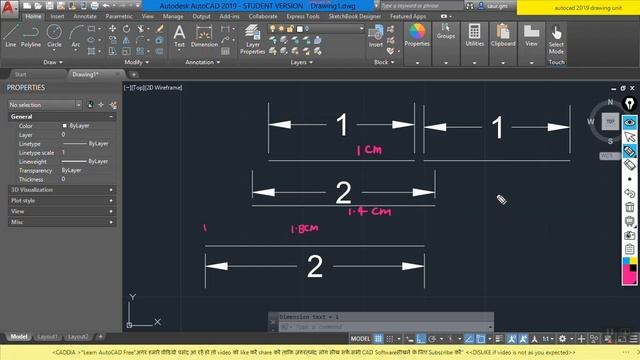Expand the Layers panel dropdown
The image size is (640, 360).
click(x=302, y=62)
